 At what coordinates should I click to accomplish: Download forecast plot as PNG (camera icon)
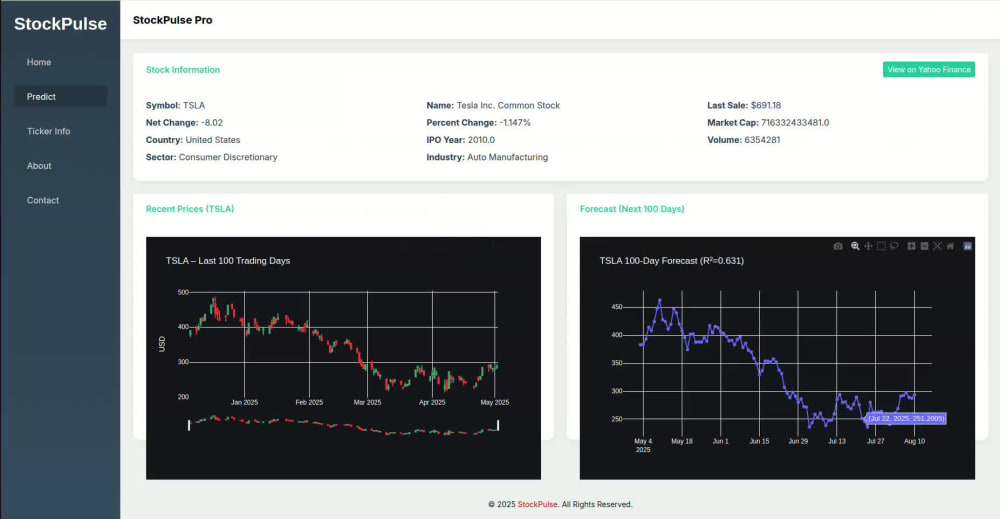(838, 246)
